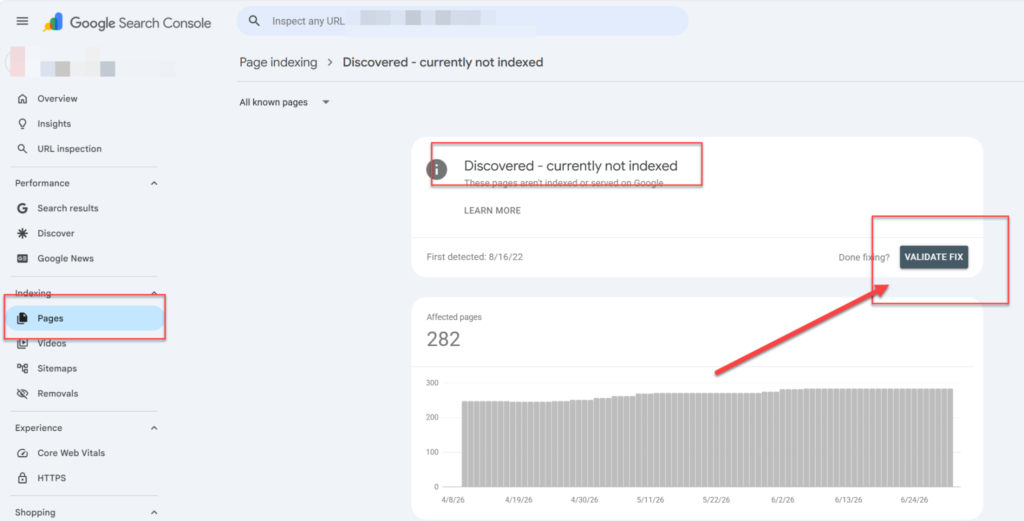This screenshot has height=521, width=1024.
Task: Click the Google Search Console logo
Action: pos(127,22)
